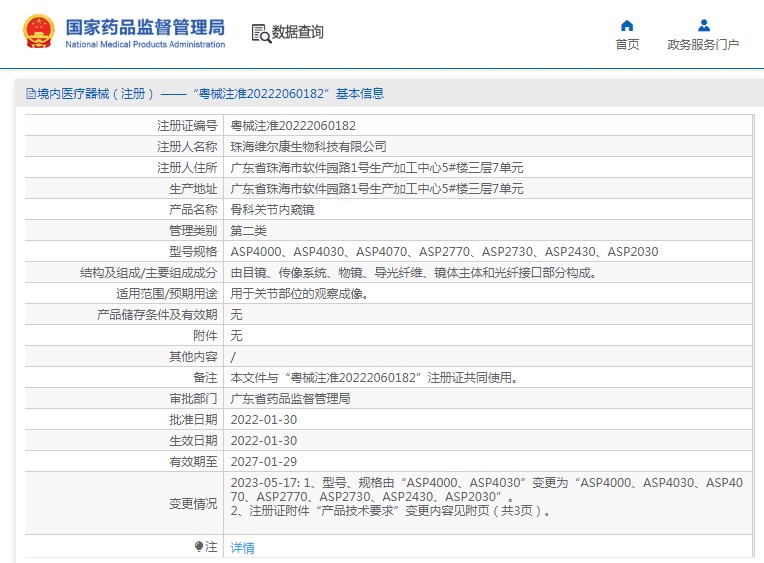Click the 管理类别 label
764x563 pixels.
tap(193, 231)
